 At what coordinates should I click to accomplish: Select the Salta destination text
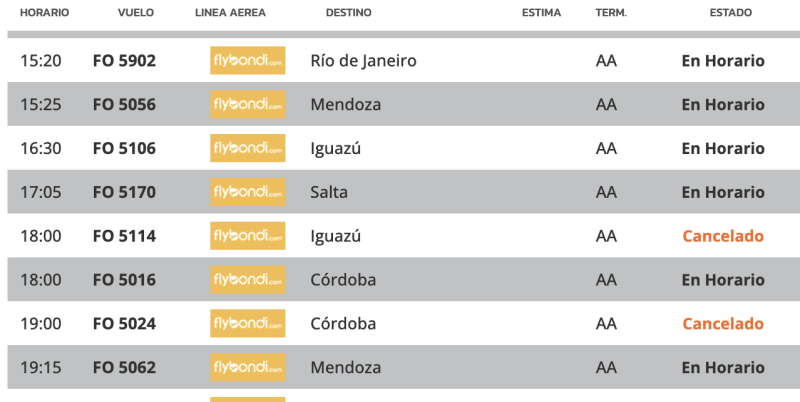click(x=329, y=192)
